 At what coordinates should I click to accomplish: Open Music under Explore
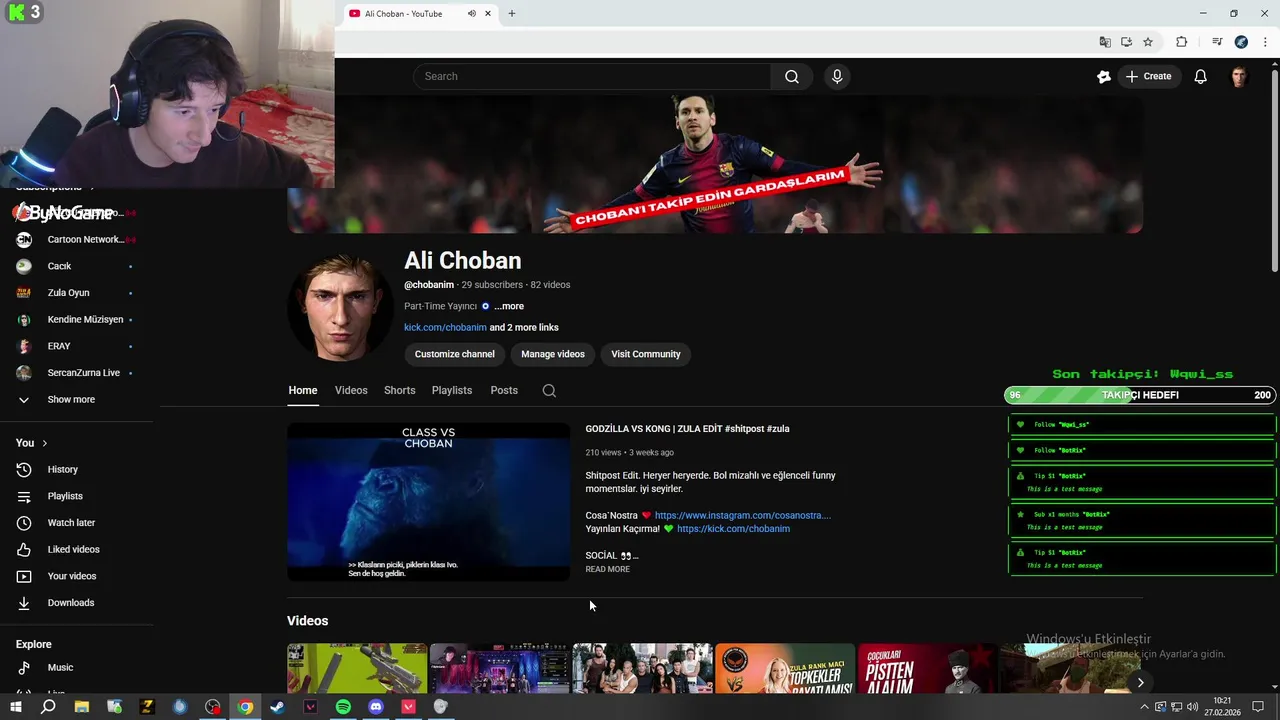pyautogui.click(x=60, y=668)
